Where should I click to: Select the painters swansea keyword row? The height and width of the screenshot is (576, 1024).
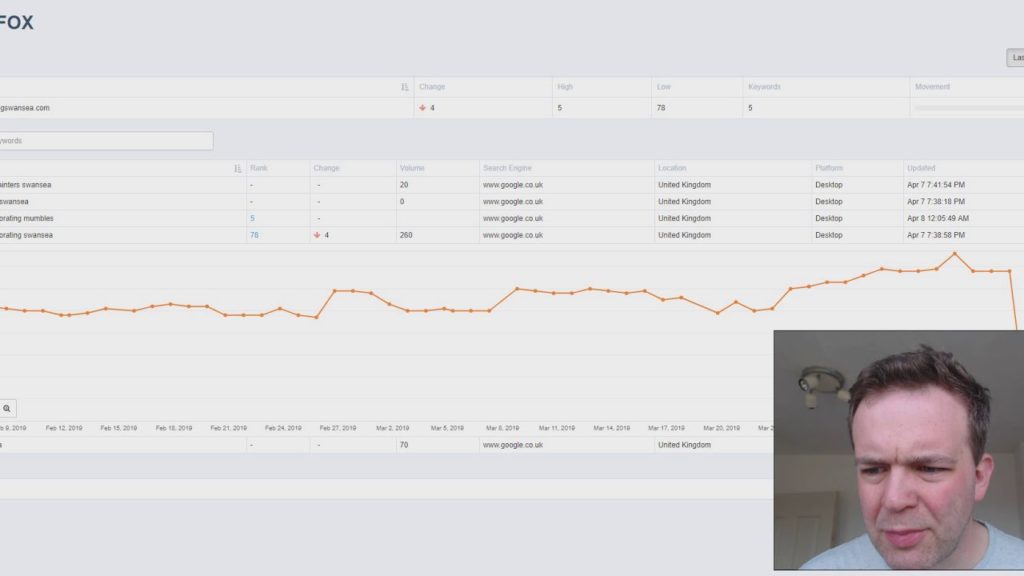point(512,185)
